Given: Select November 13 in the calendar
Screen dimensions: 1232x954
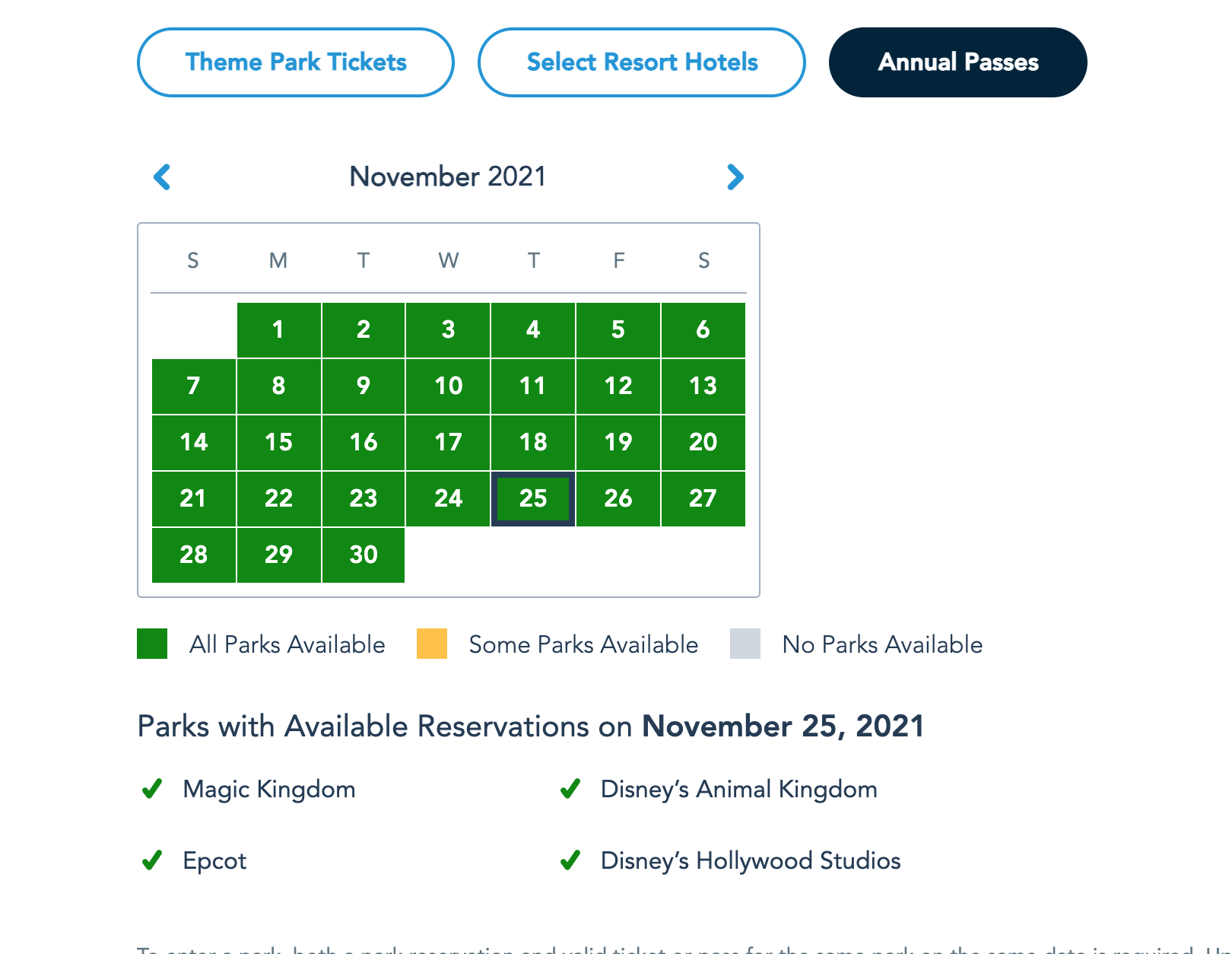Looking at the screenshot, I should click(703, 386).
